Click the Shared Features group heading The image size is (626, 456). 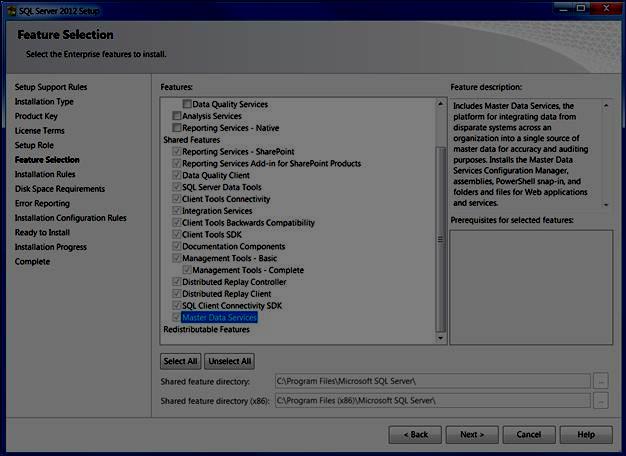[x=192, y=140]
